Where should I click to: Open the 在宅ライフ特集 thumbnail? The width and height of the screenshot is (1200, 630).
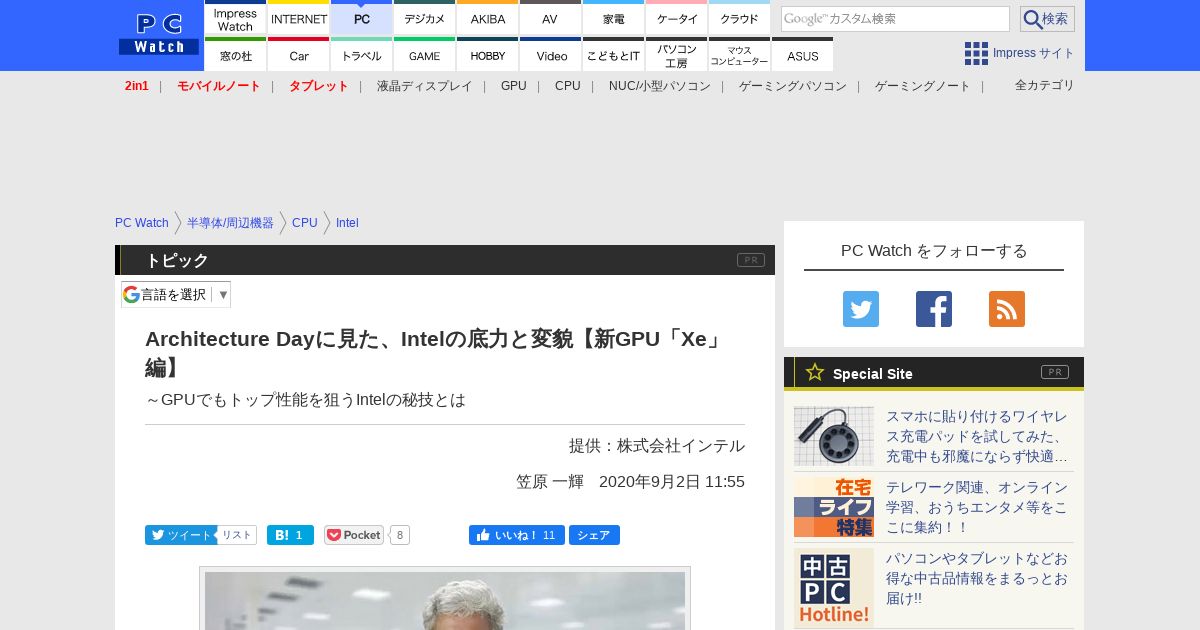tap(834, 507)
